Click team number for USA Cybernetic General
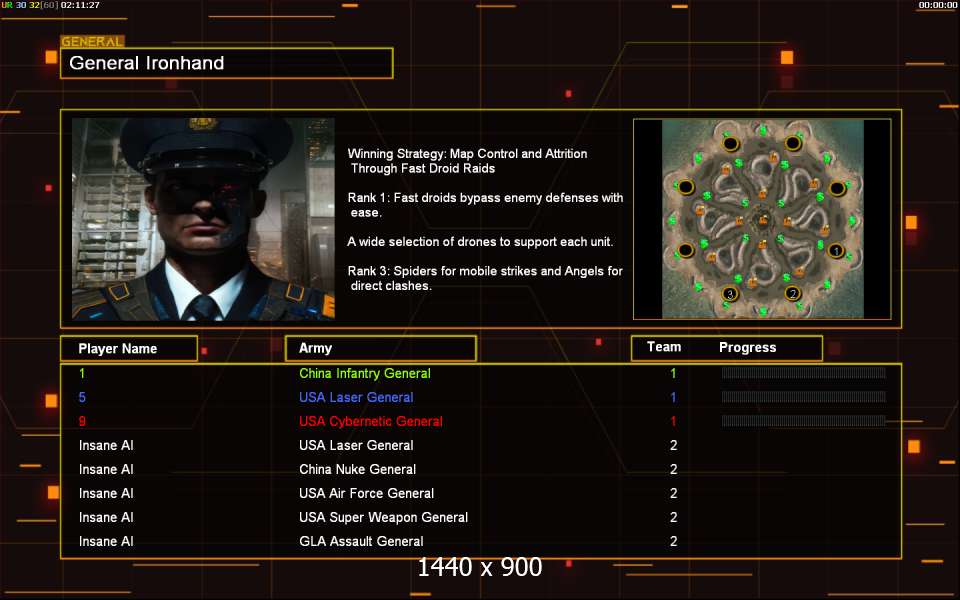This screenshot has height=600, width=960. tap(673, 421)
